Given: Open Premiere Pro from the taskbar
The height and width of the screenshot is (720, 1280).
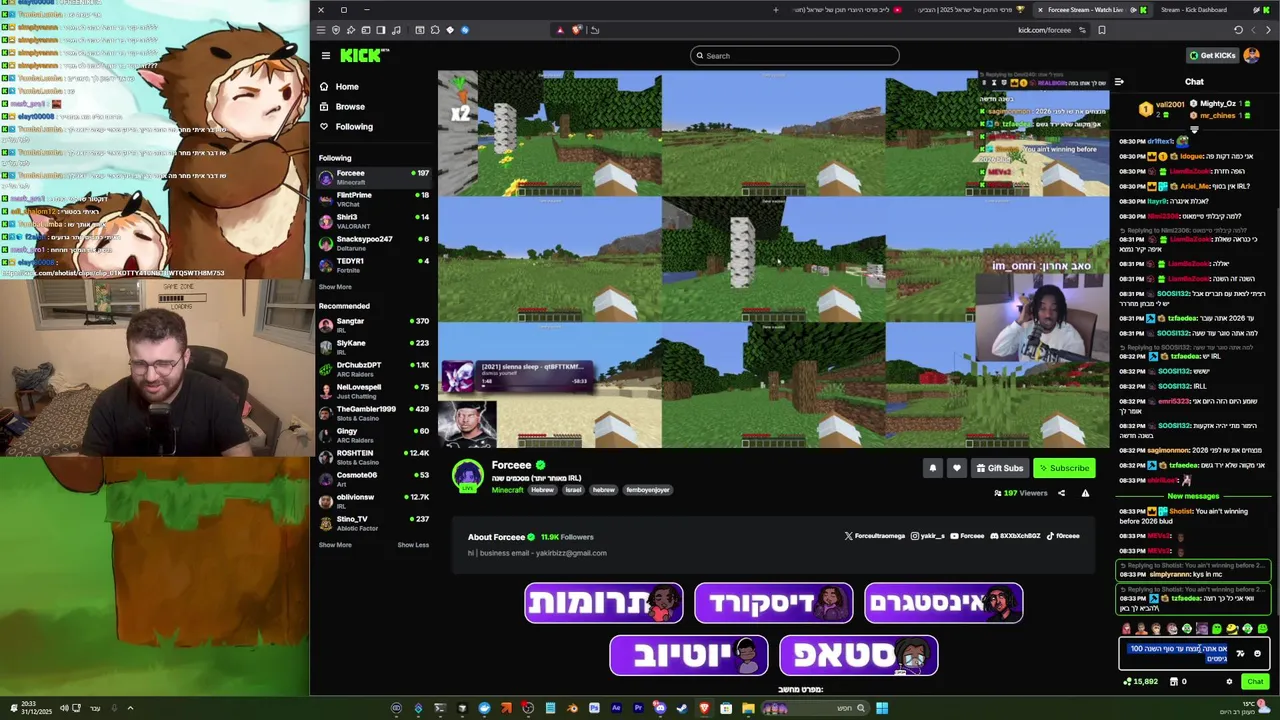Looking at the screenshot, I should 638,708.
